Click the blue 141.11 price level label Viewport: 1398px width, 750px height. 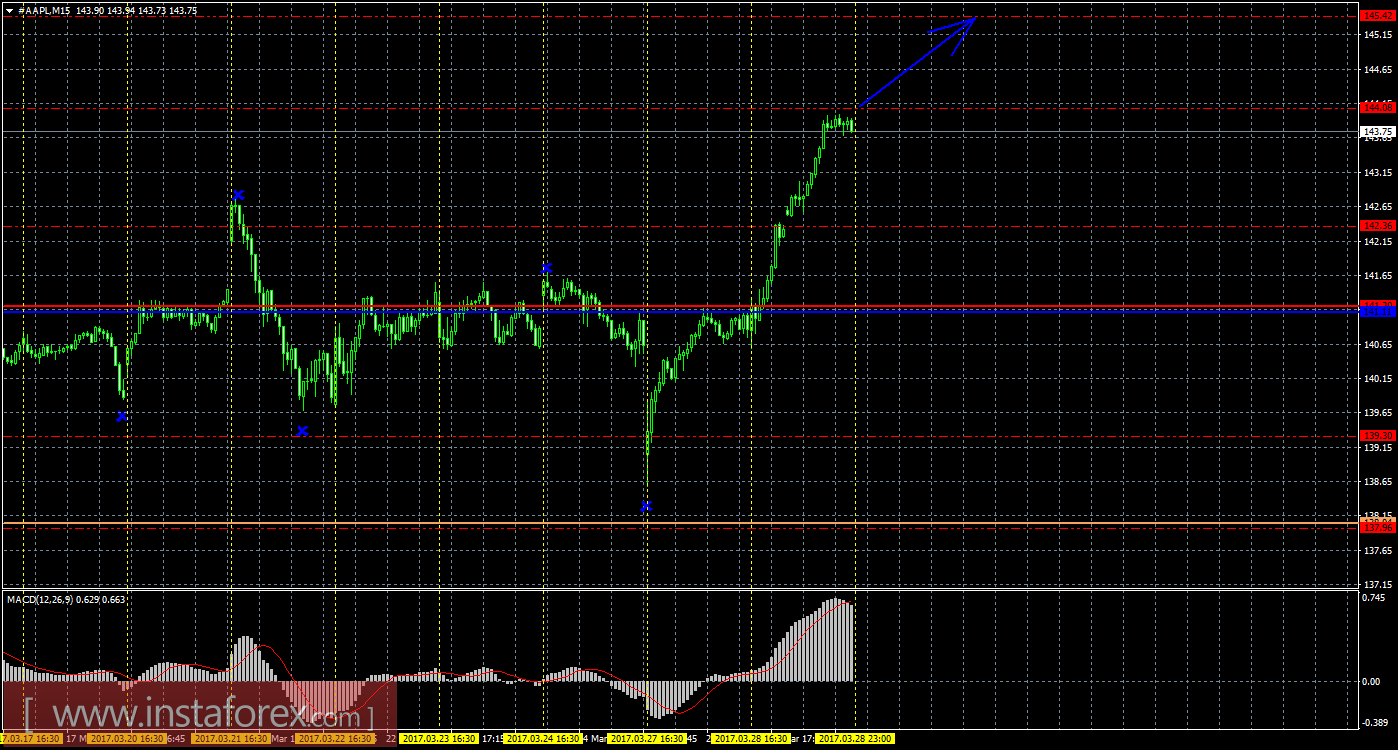(1378, 312)
